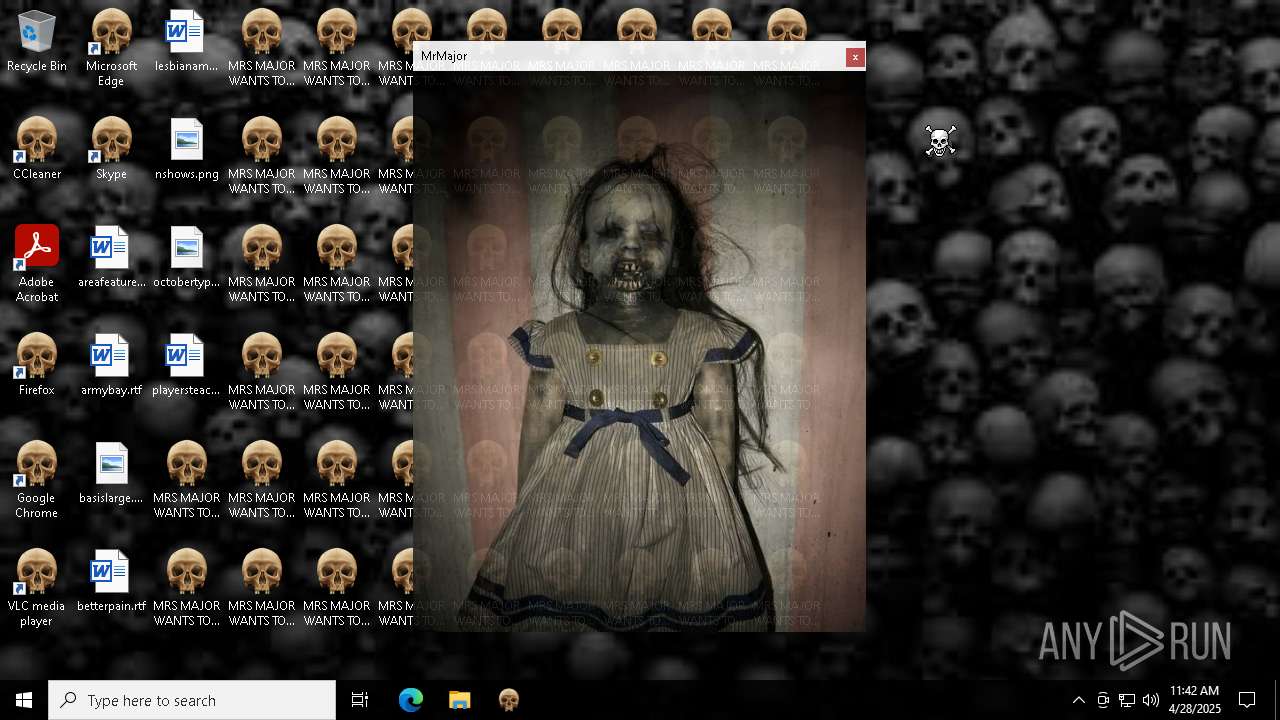The image size is (1280, 720).
Task: Open VLC media player shortcut
Action: (37, 588)
